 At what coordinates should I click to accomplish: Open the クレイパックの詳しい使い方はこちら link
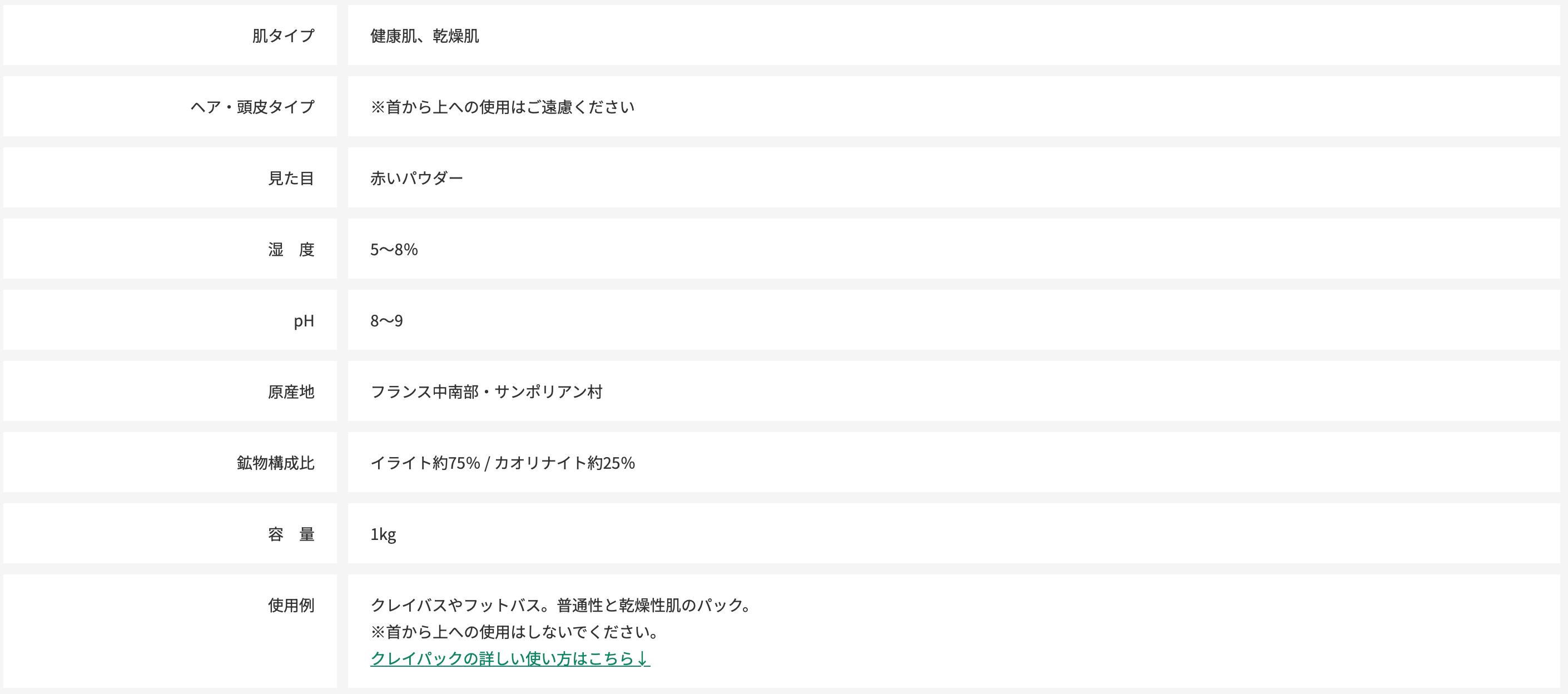click(509, 659)
